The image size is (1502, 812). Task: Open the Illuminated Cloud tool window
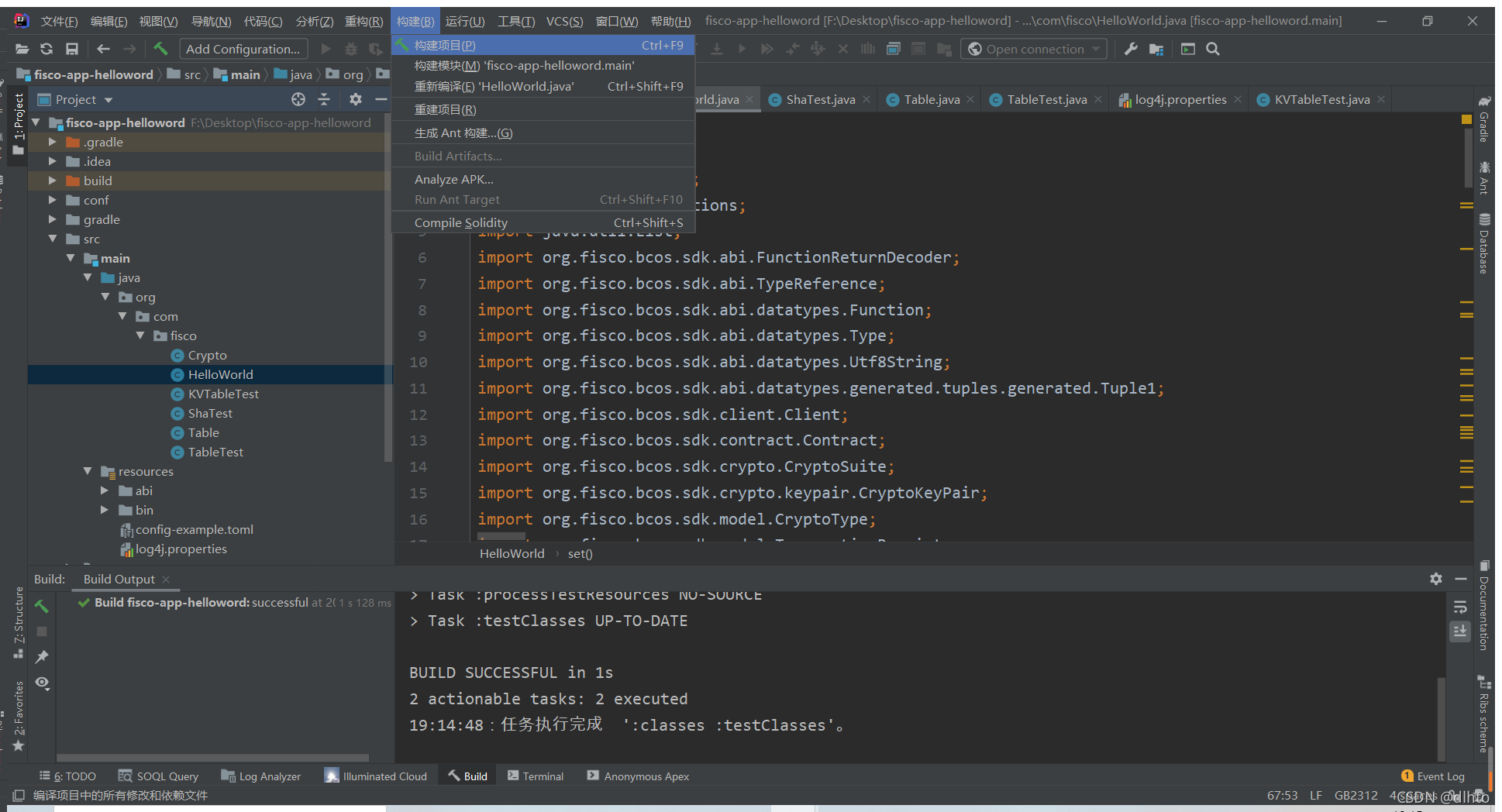pos(376,776)
